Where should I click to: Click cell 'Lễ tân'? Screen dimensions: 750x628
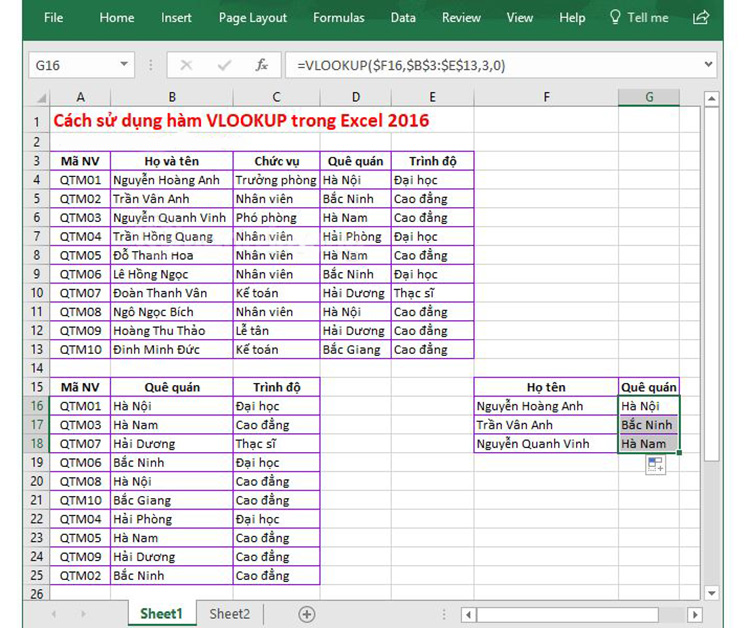(x=276, y=331)
